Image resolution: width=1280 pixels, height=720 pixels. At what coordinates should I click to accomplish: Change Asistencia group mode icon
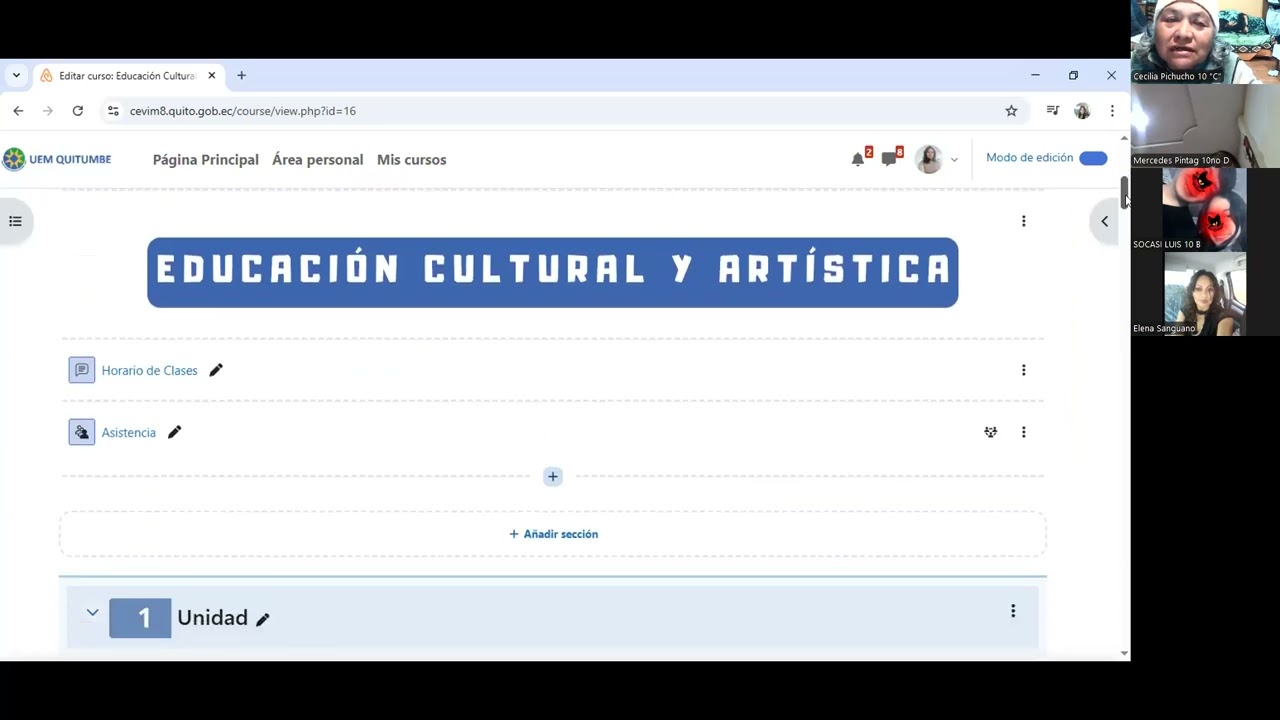point(990,432)
